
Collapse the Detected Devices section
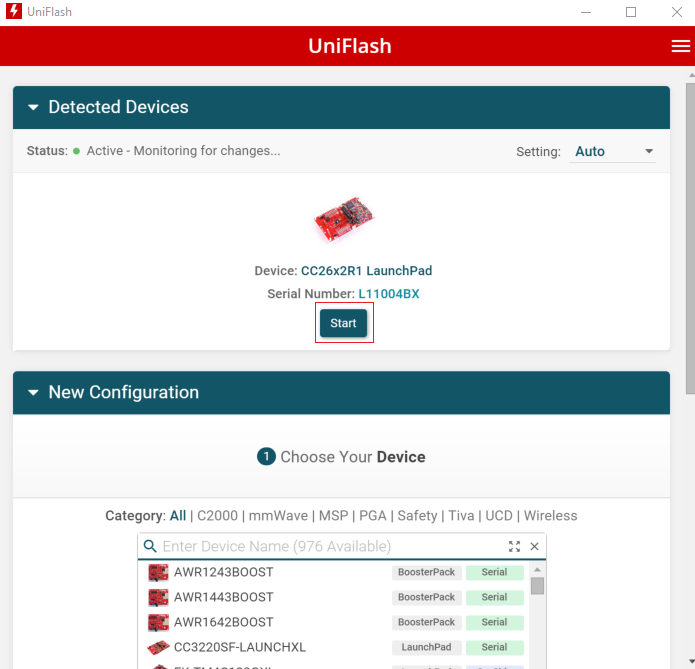[33, 107]
